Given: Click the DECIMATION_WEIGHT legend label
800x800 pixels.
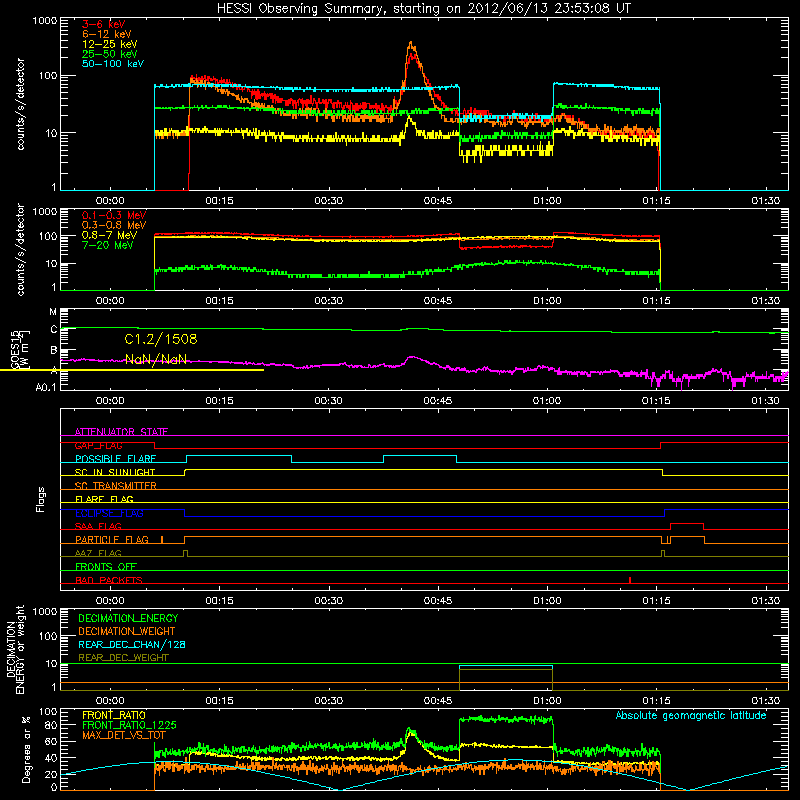Looking at the screenshot, I should 127,631.
